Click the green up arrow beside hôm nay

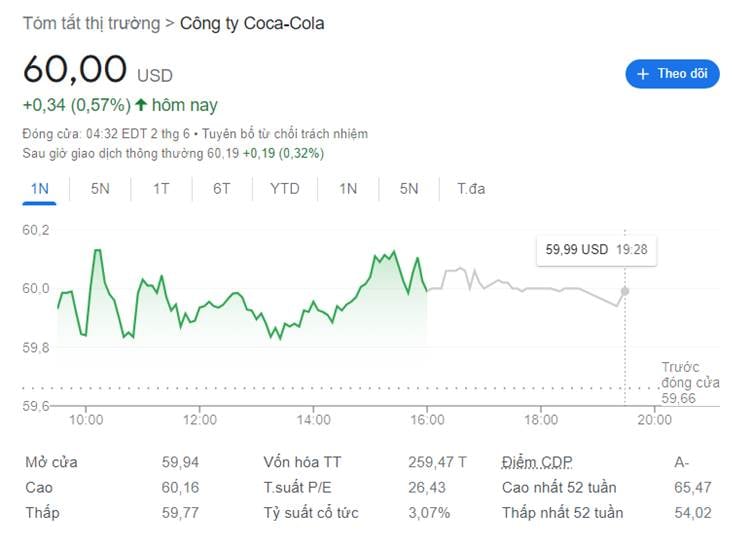click(x=141, y=105)
